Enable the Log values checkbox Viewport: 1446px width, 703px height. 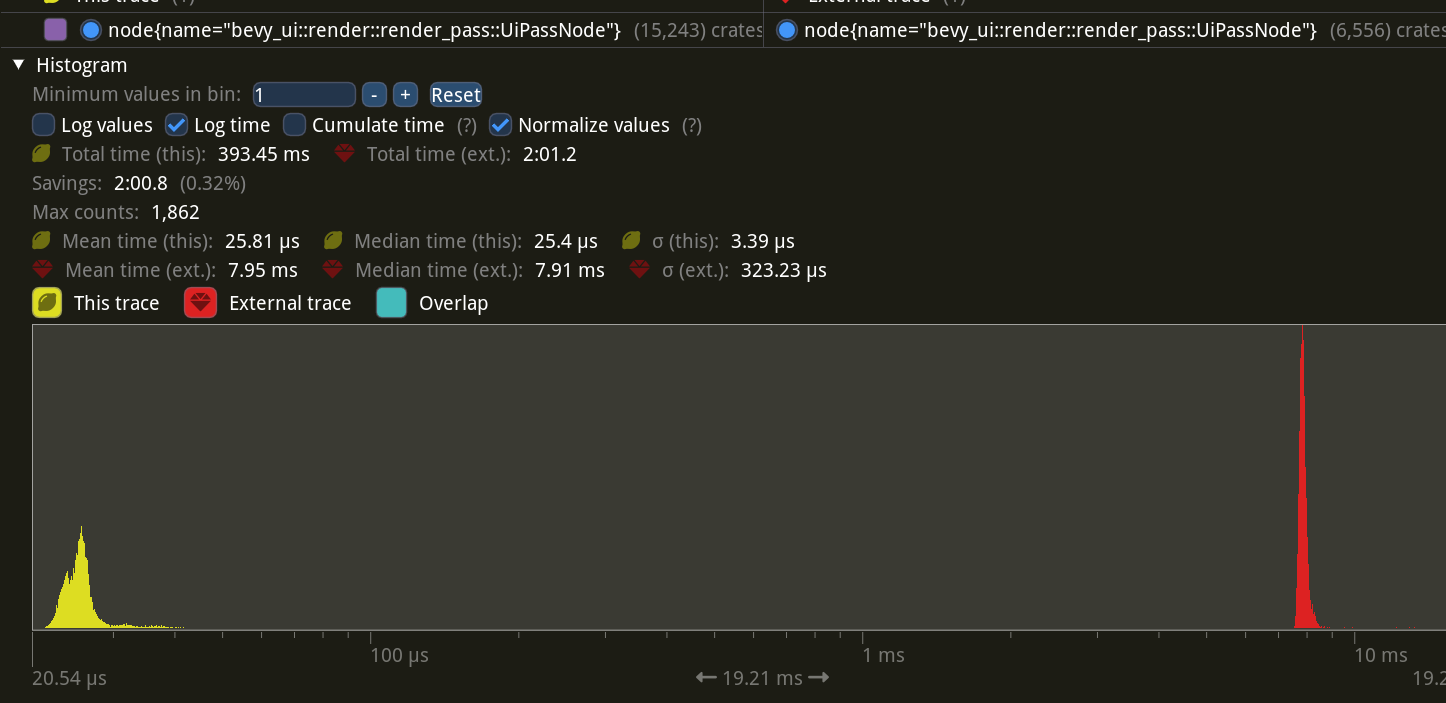[44, 125]
